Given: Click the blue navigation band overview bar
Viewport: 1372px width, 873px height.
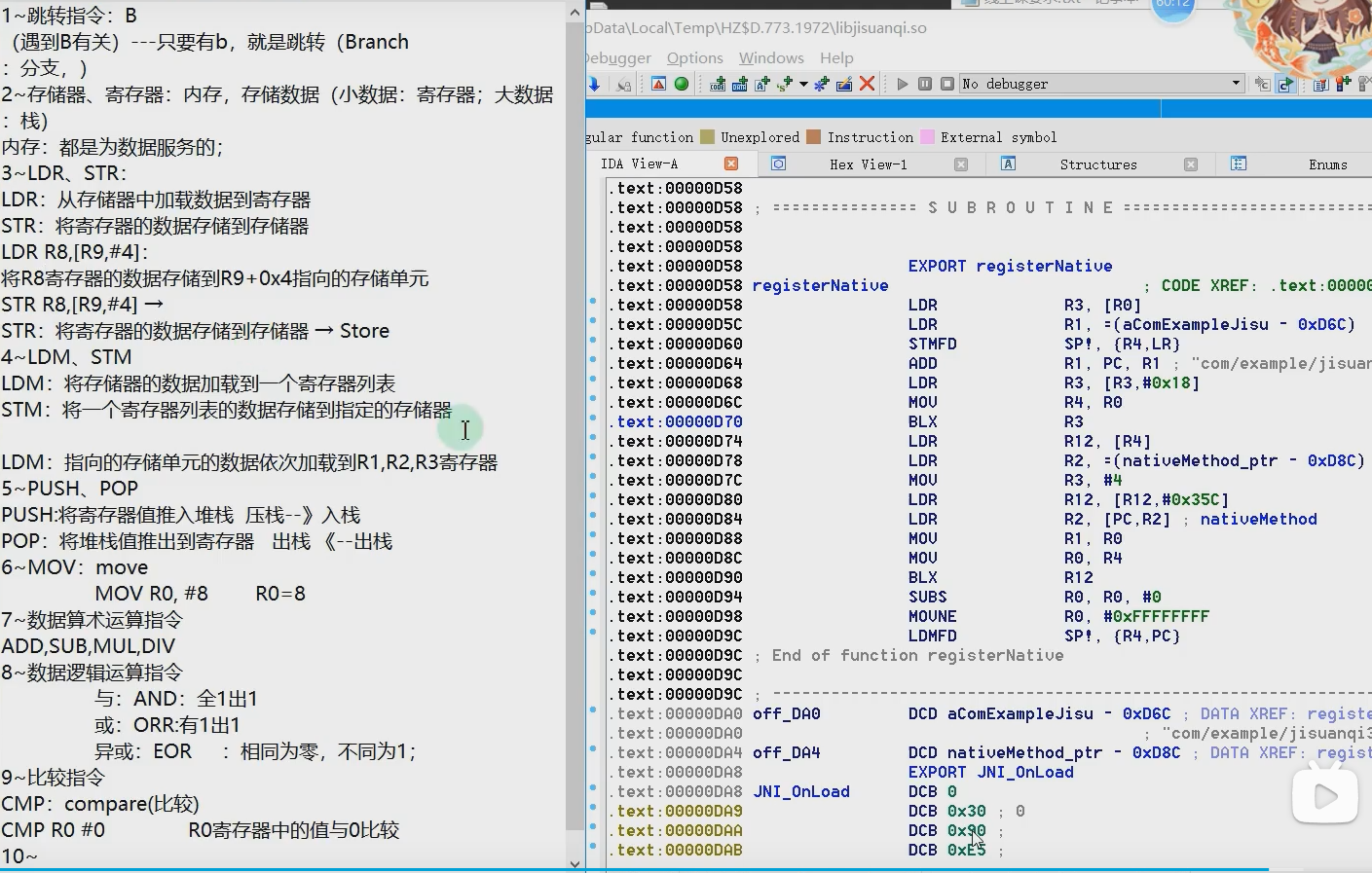Looking at the screenshot, I should [x=979, y=109].
